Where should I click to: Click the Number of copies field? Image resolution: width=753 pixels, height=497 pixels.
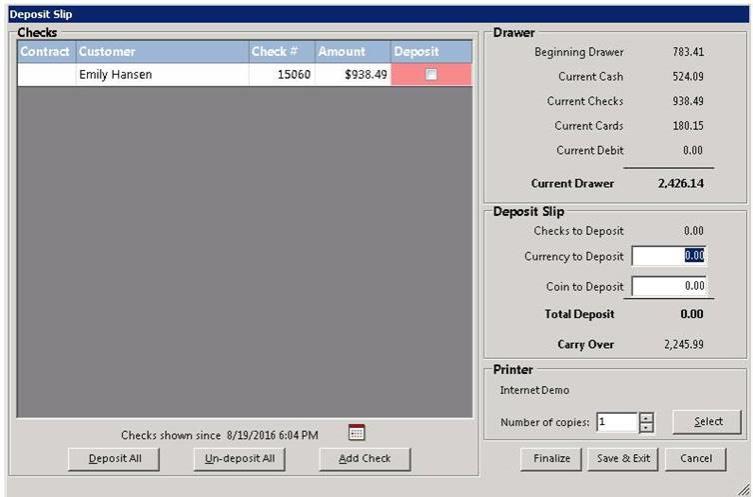click(x=616, y=422)
